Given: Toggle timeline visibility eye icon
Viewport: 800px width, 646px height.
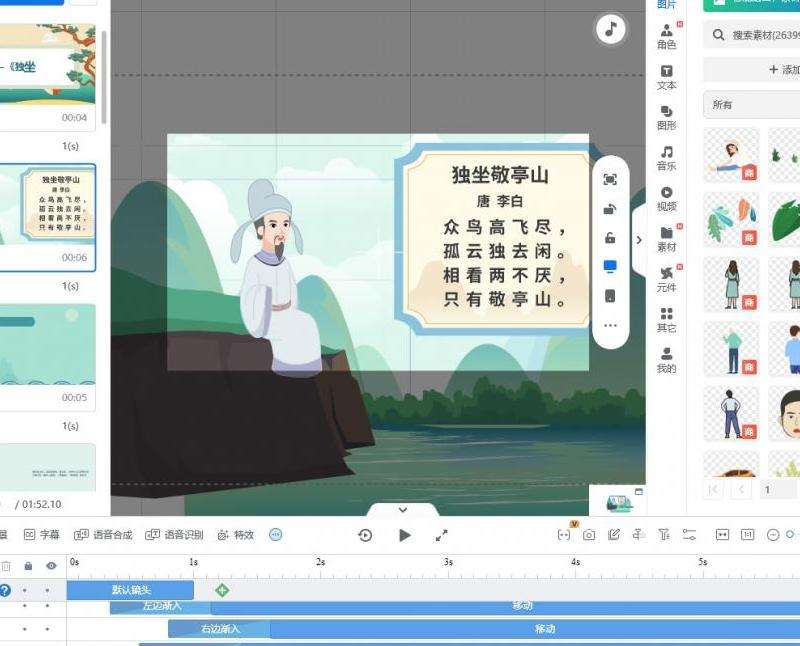Looking at the screenshot, I should [51, 566].
